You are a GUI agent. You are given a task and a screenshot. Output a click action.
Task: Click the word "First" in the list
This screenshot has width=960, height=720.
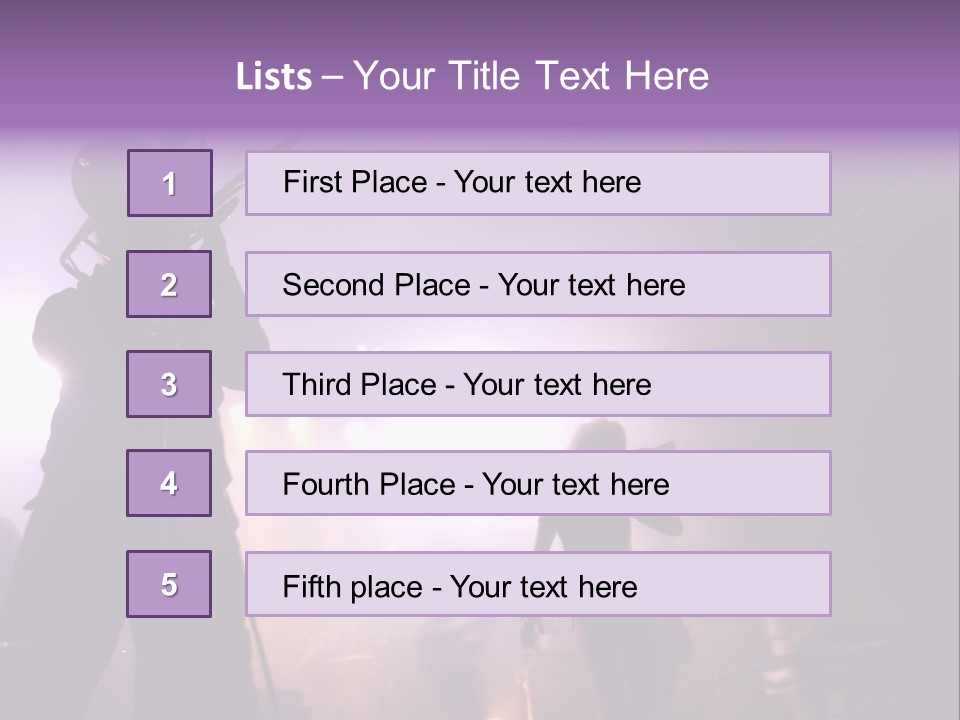coord(314,182)
